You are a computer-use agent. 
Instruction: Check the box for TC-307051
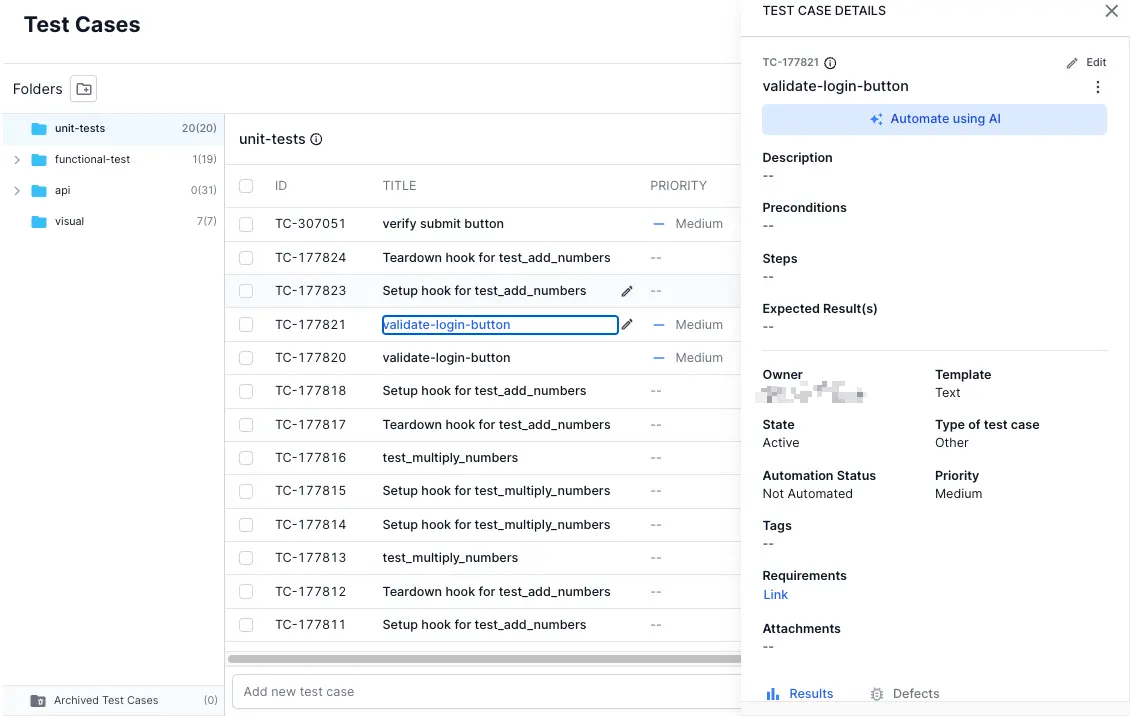[x=246, y=224]
